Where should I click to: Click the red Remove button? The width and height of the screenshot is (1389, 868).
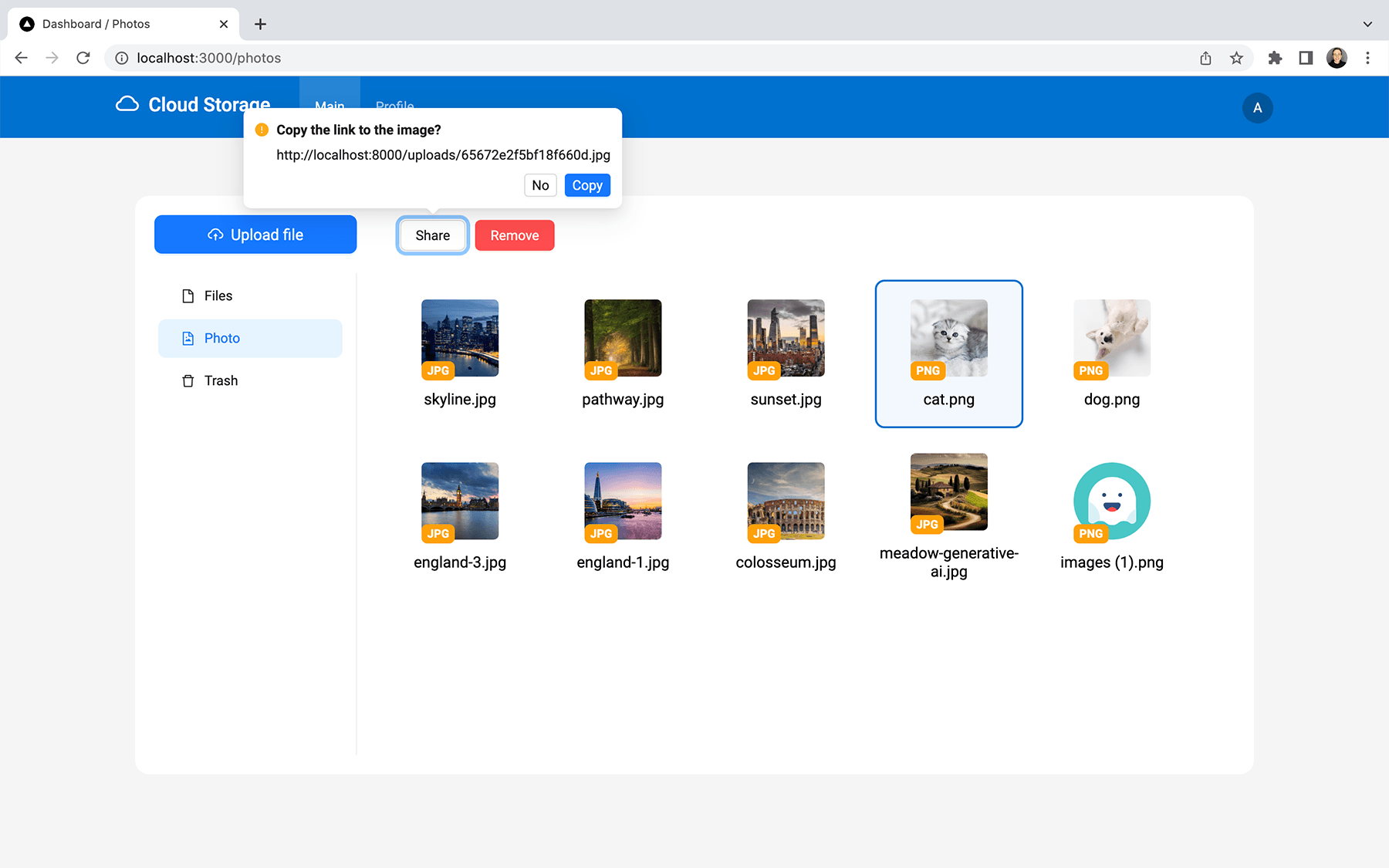pos(515,235)
